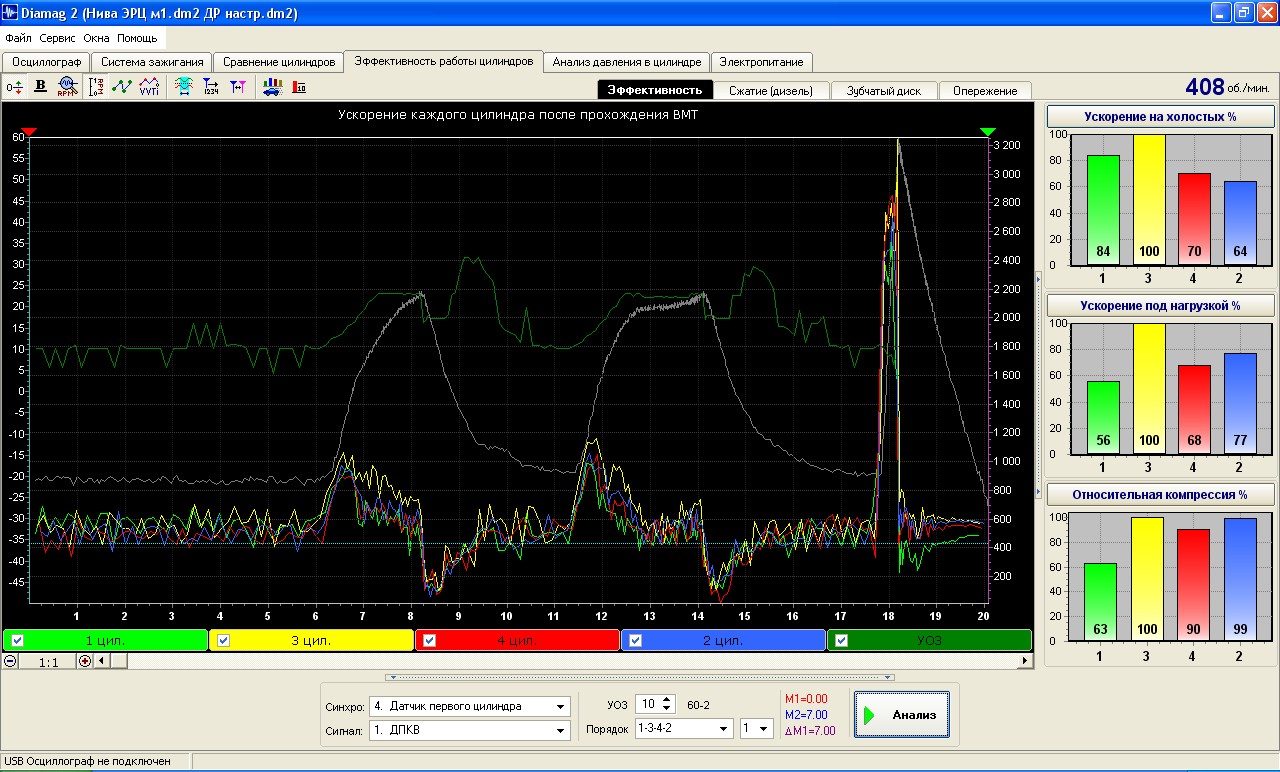Open the Файл menu

[x=18, y=38]
